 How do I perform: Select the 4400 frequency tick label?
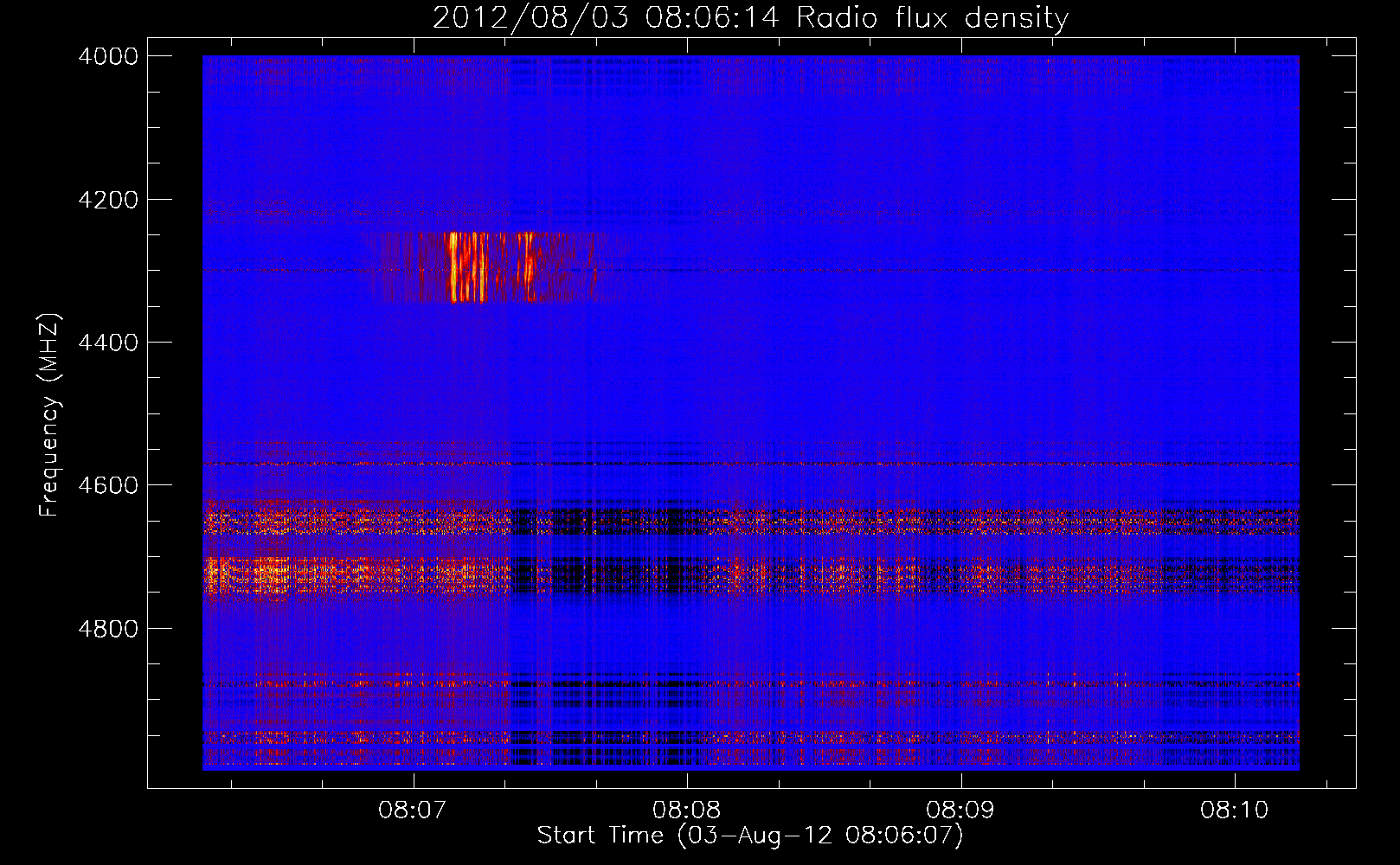[x=108, y=343]
